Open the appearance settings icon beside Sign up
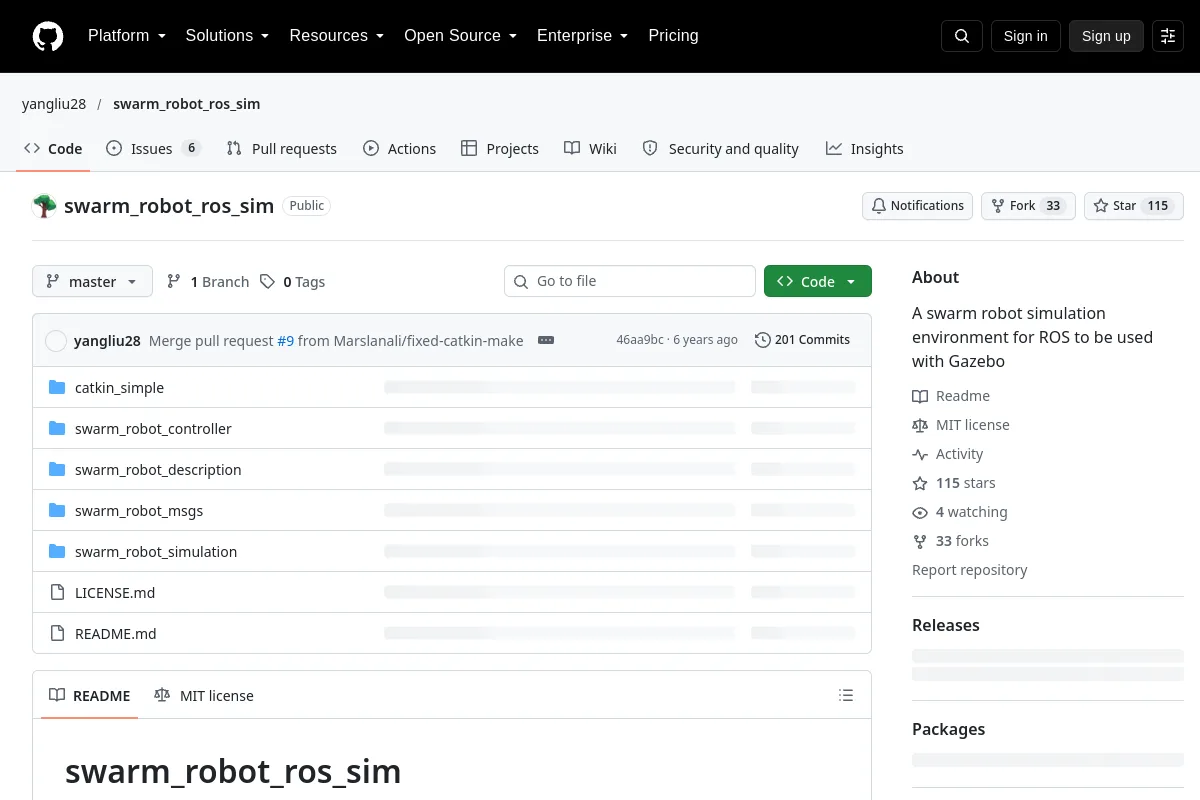1200x800 pixels. click(1168, 36)
